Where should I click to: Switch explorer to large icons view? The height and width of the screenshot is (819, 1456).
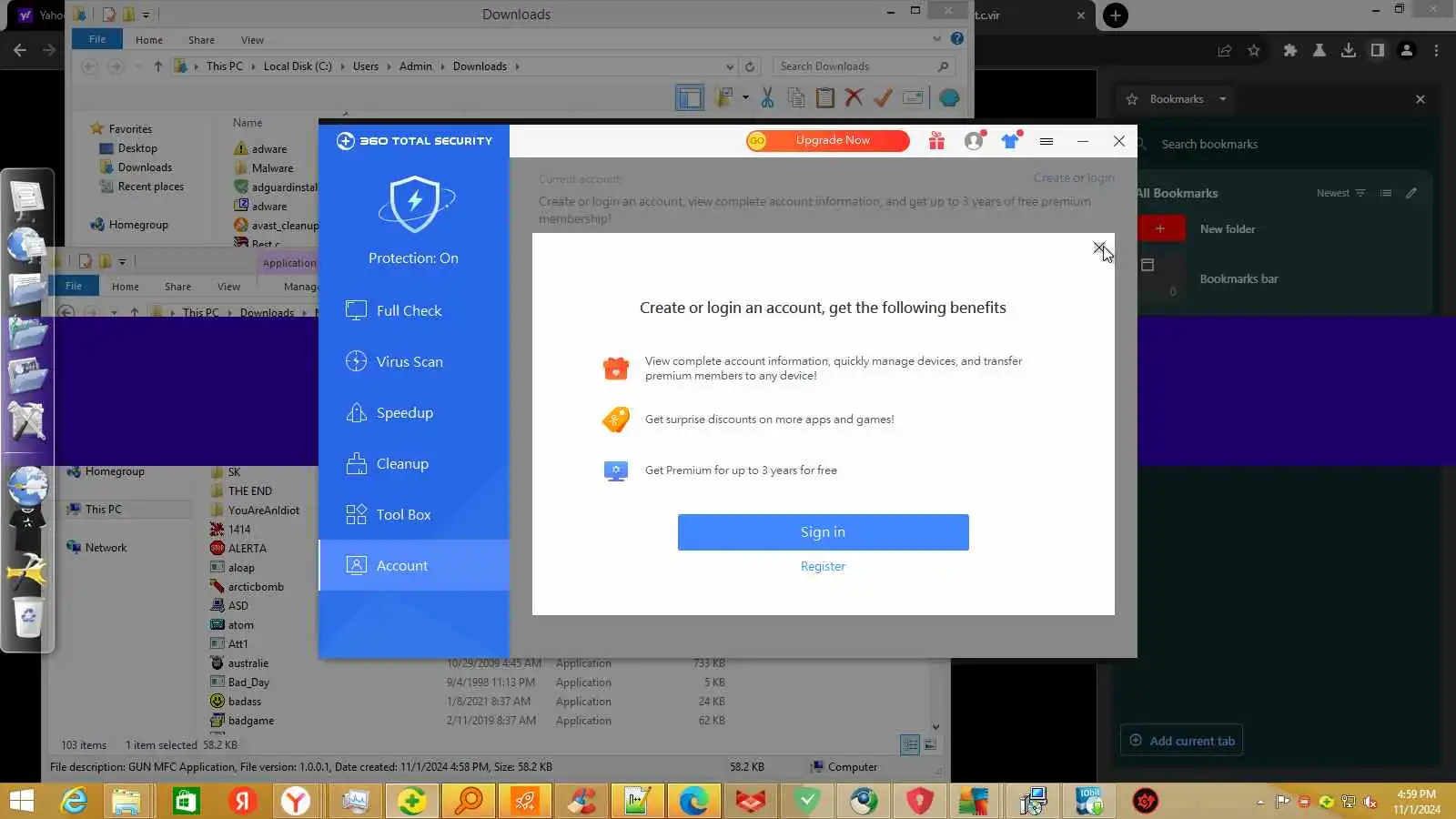pyautogui.click(x=930, y=744)
